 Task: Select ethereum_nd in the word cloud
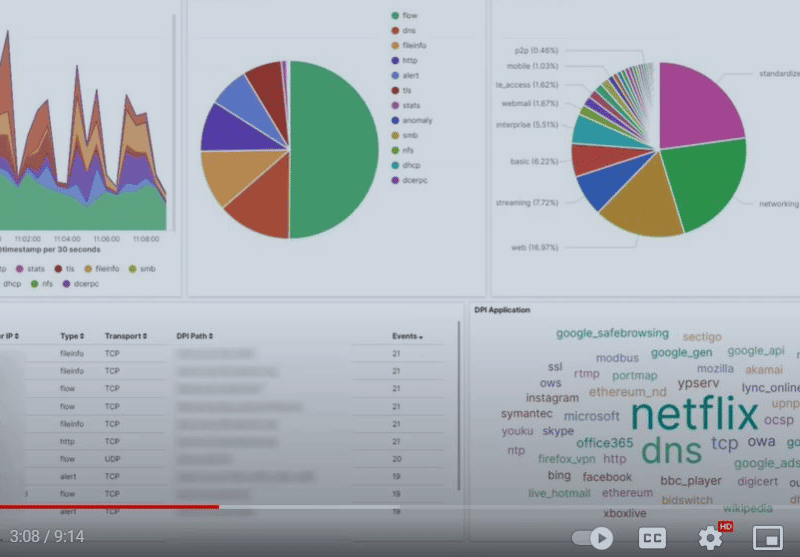628,392
